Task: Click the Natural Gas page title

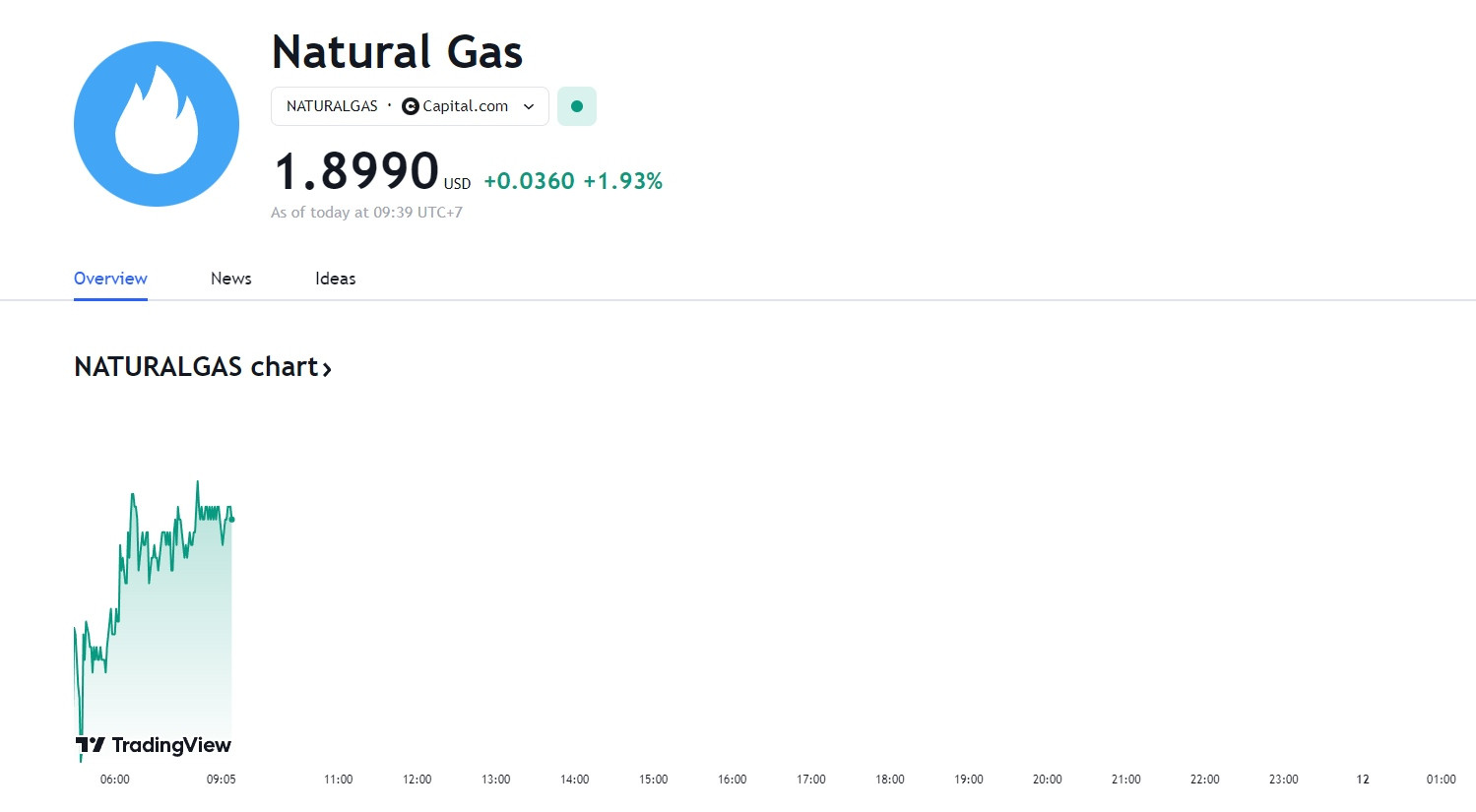Action: click(397, 51)
